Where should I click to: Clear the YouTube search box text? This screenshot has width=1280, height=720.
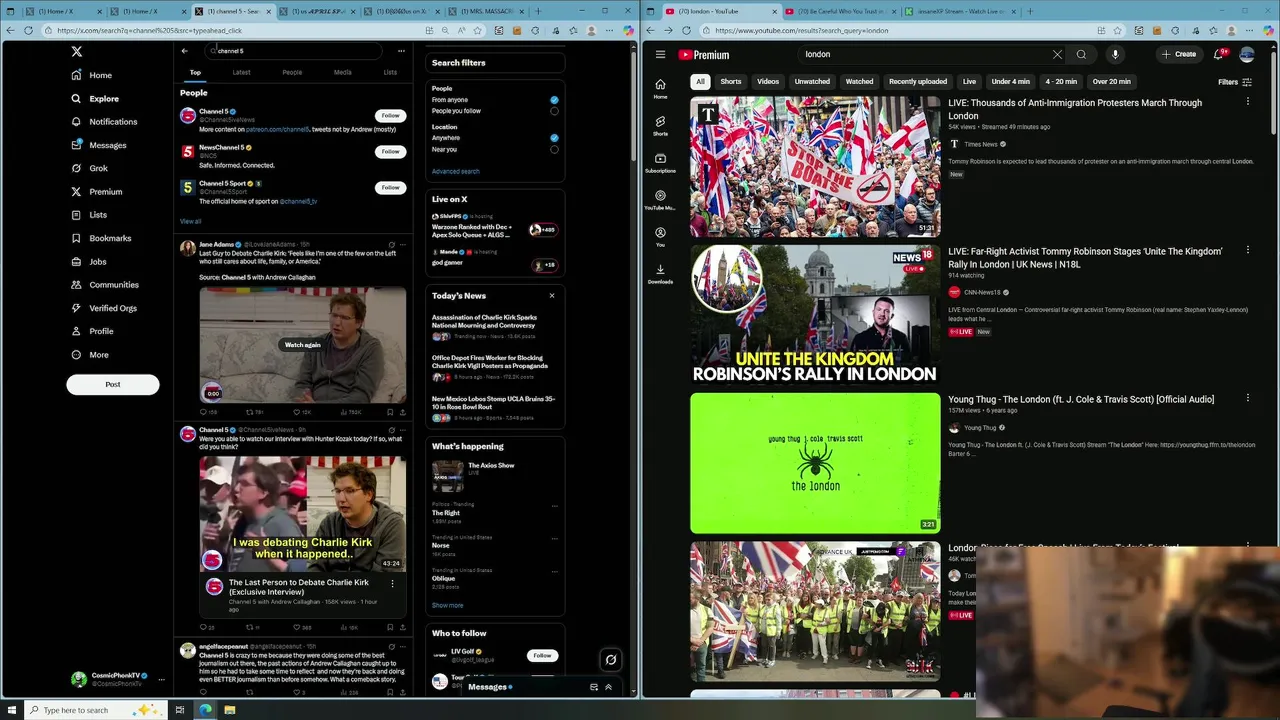(x=1057, y=55)
